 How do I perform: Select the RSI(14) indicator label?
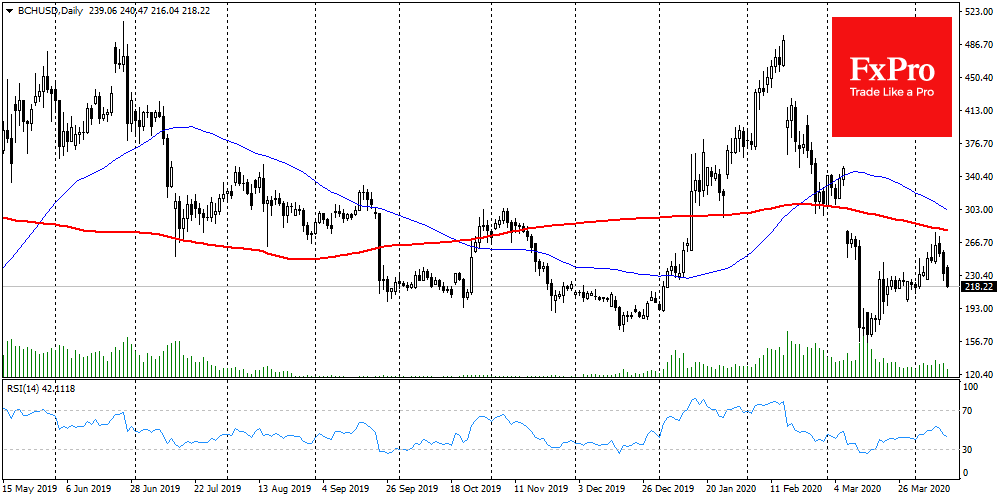click(x=25, y=388)
